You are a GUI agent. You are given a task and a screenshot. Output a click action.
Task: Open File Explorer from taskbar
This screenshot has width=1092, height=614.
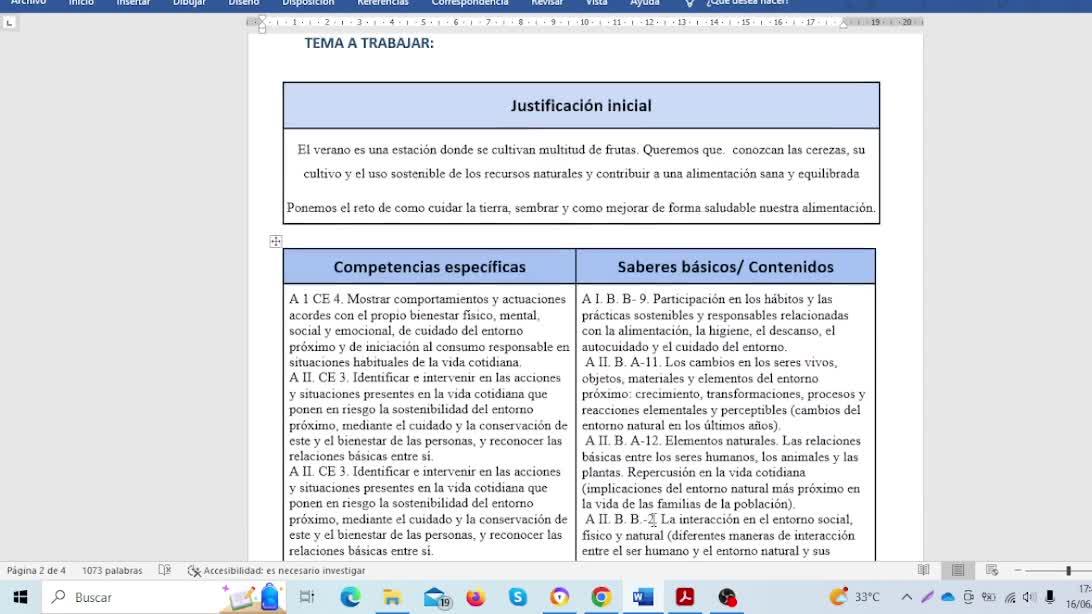coord(392,597)
